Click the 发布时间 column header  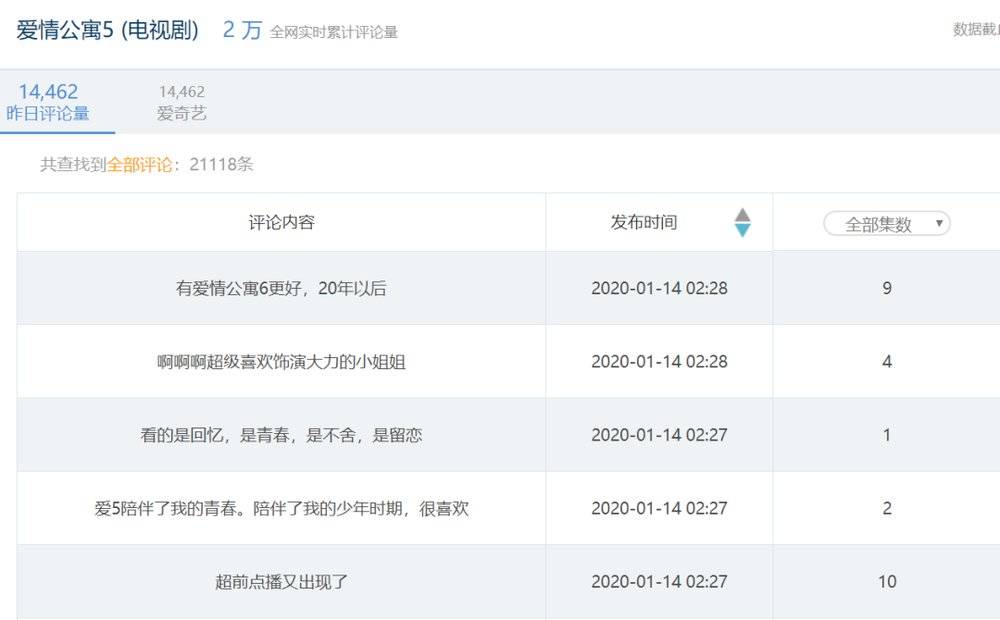(644, 222)
